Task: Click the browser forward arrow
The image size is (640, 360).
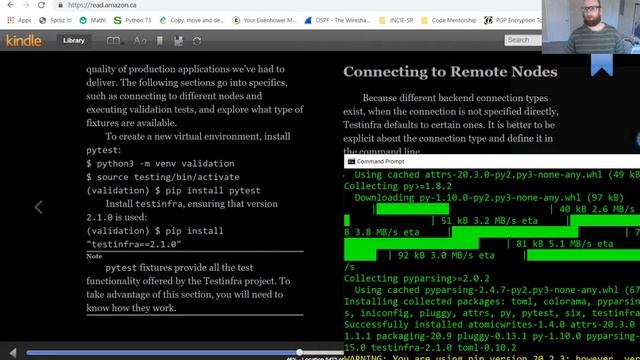Action: (26, 5)
